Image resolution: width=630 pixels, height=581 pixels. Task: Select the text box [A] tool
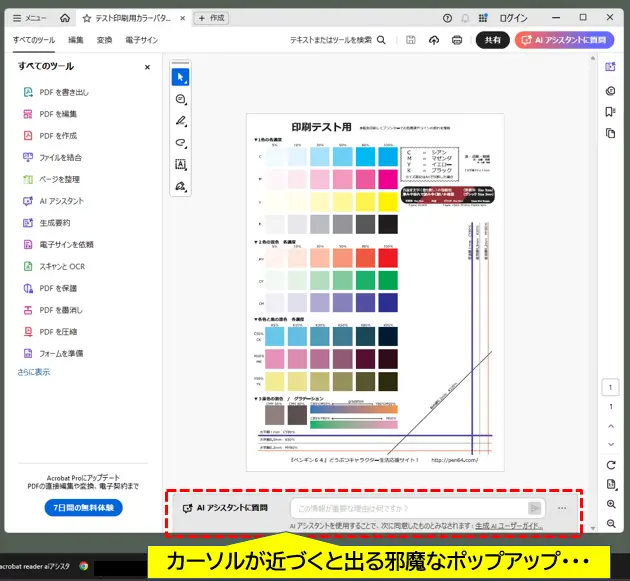180,164
